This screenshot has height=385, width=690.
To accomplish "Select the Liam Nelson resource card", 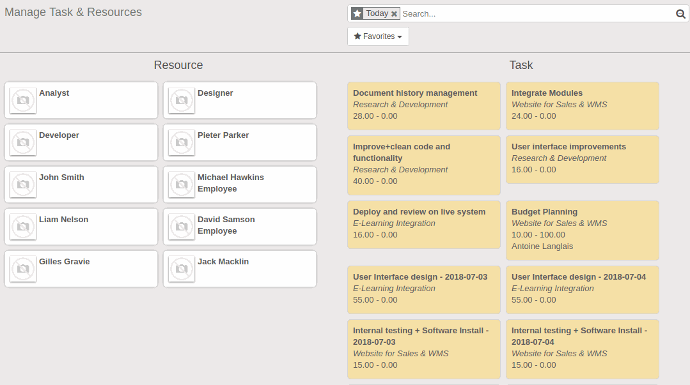I will pos(81,227).
